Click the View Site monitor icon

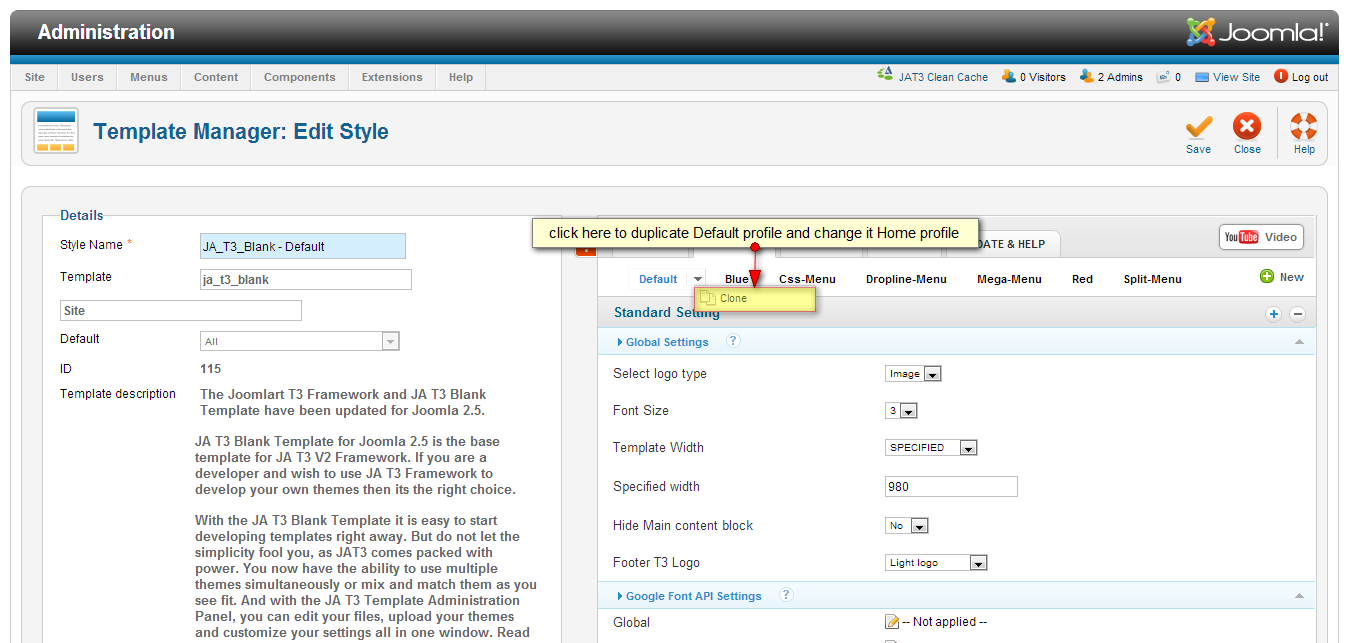pyautogui.click(x=1202, y=77)
